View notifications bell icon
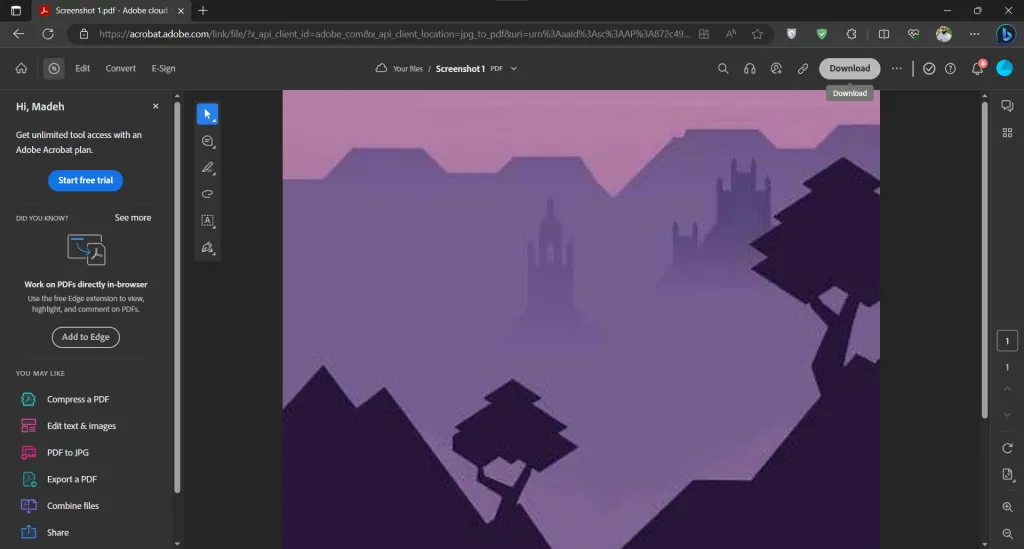The width and height of the screenshot is (1024, 549). click(x=978, y=69)
